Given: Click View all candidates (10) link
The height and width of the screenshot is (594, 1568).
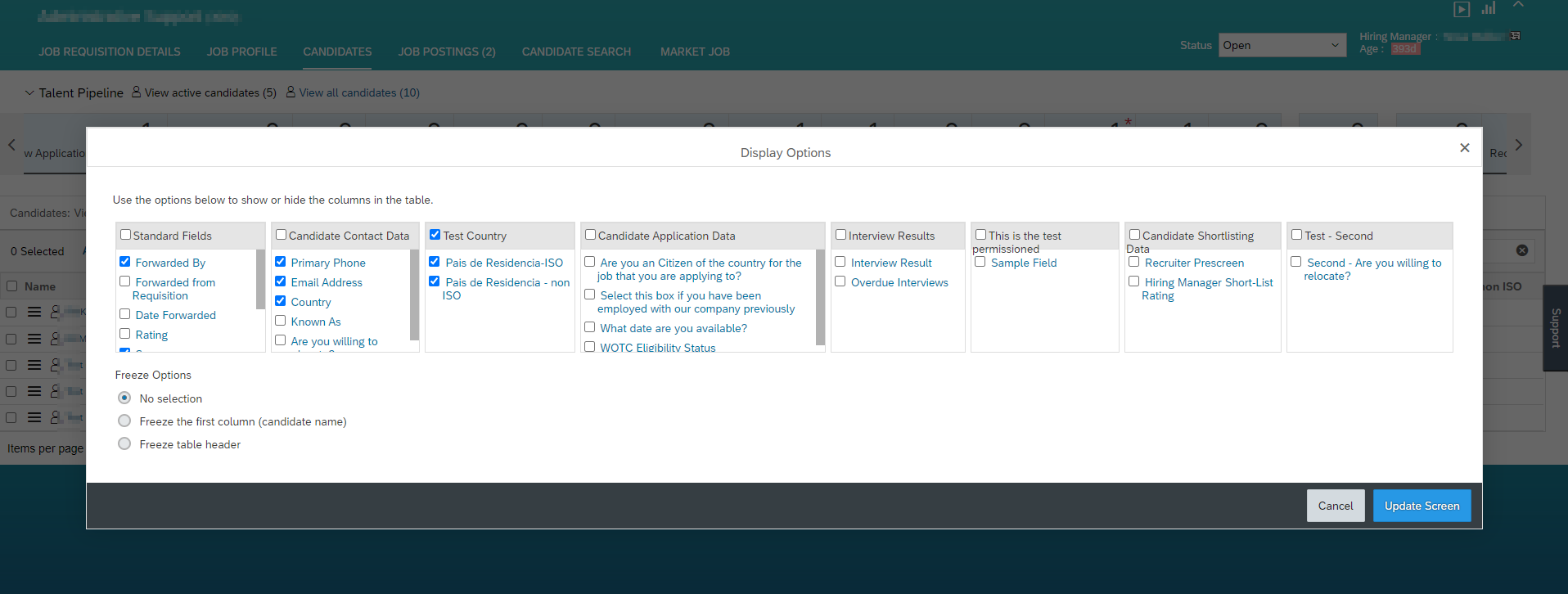Looking at the screenshot, I should [x=359, y=92].
